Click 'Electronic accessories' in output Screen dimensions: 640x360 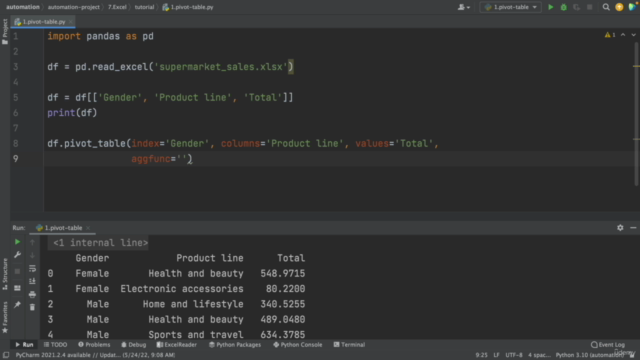coord(182,289)
